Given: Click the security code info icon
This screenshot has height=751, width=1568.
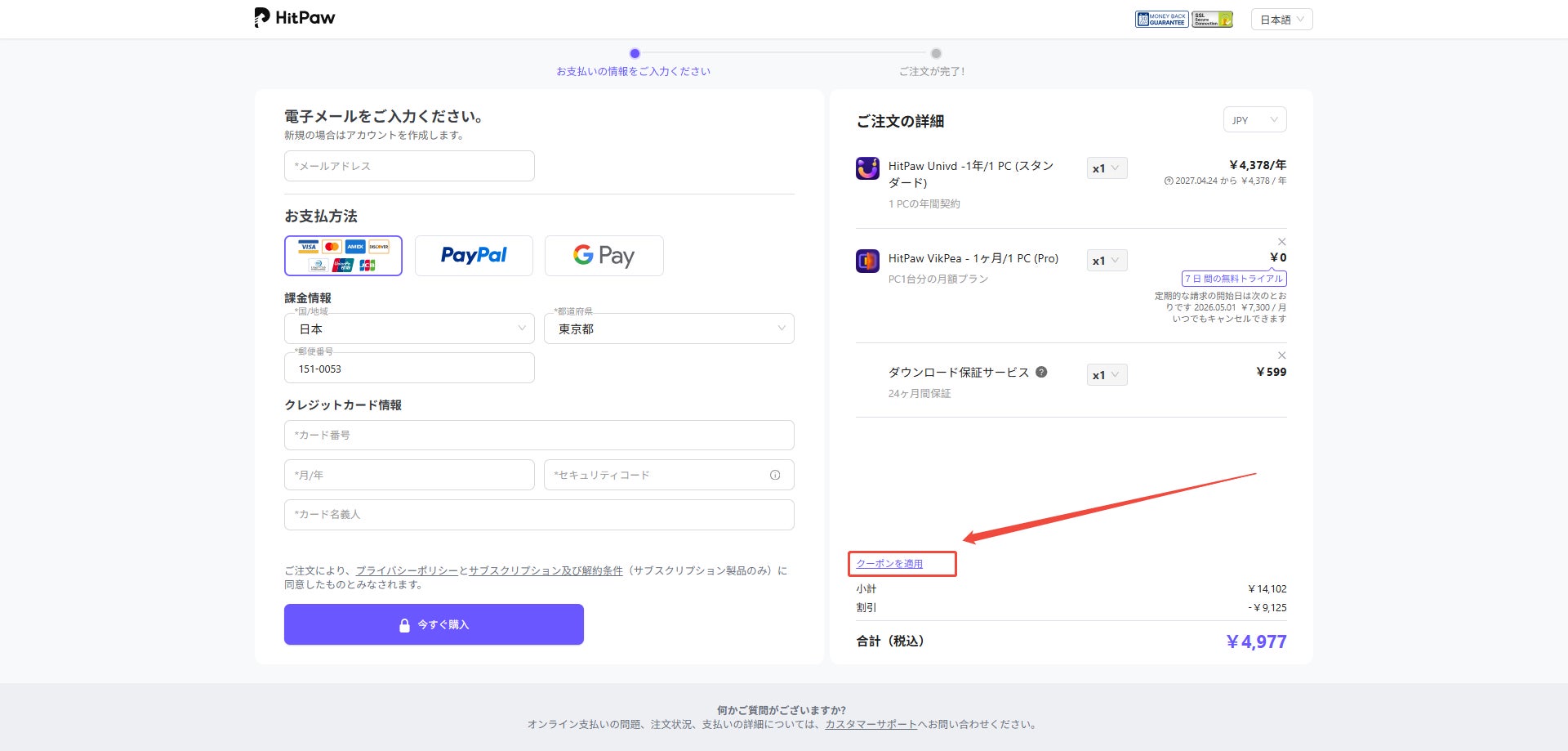Looking at the screenshot, I should [x=775, y=475].
